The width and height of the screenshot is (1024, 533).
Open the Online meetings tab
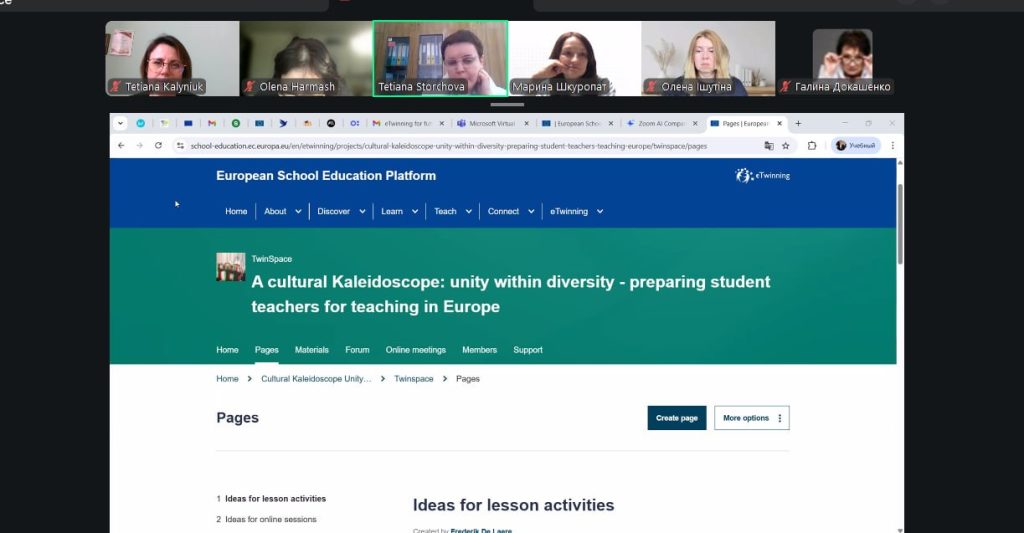click(x=415, y=350)
